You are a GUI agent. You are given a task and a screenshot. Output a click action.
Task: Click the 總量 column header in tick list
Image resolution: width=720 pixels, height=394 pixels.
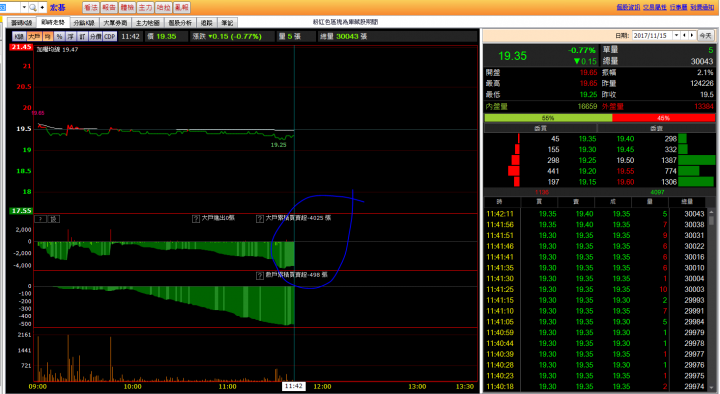point(687,202)
